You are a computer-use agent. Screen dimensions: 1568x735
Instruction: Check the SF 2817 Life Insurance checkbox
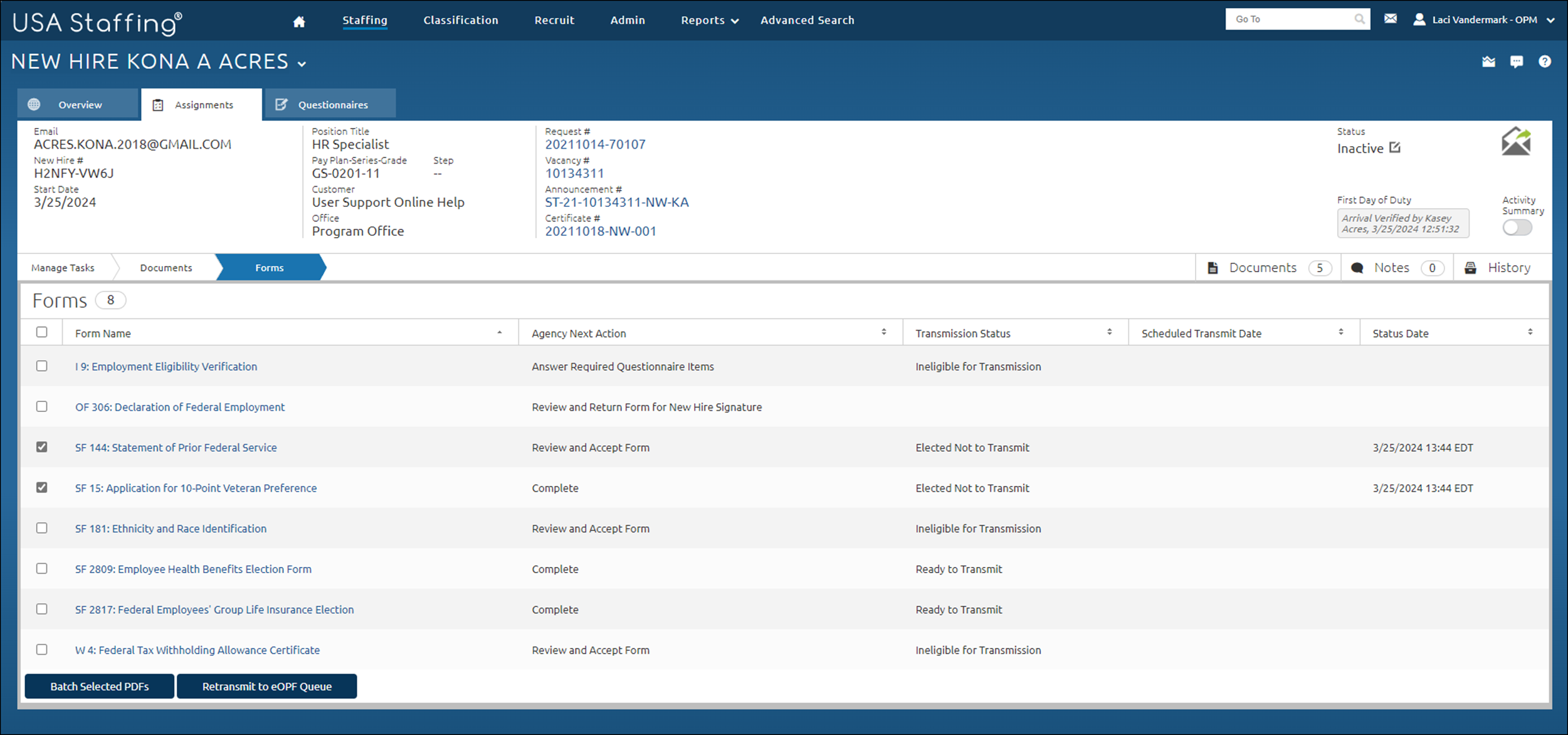pos(42,609)
